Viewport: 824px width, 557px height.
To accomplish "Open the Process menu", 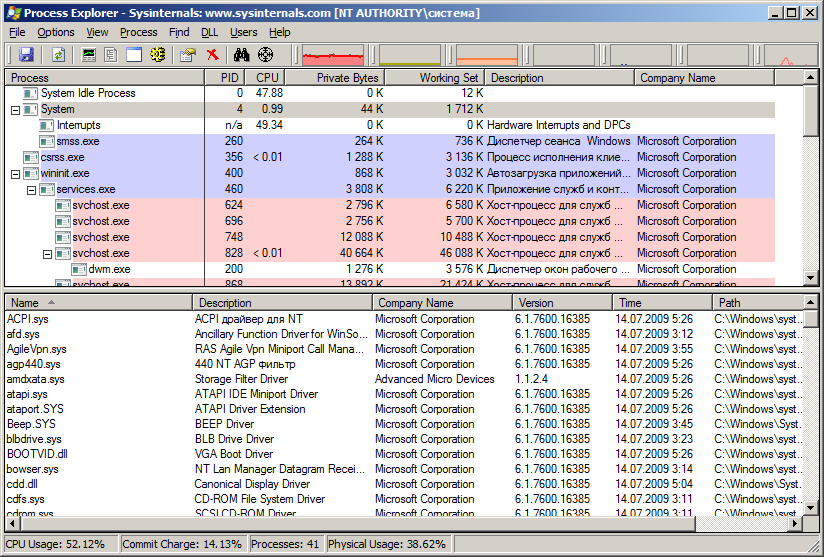I will click(139, 32).
